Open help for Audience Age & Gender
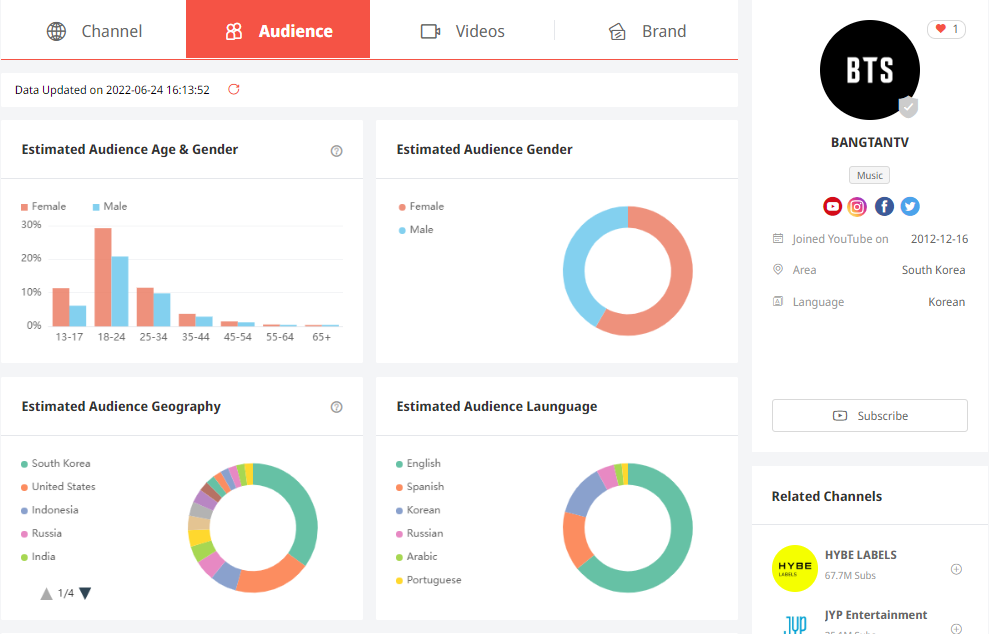Viewport: 989px width, 634px height. [337, 151]
